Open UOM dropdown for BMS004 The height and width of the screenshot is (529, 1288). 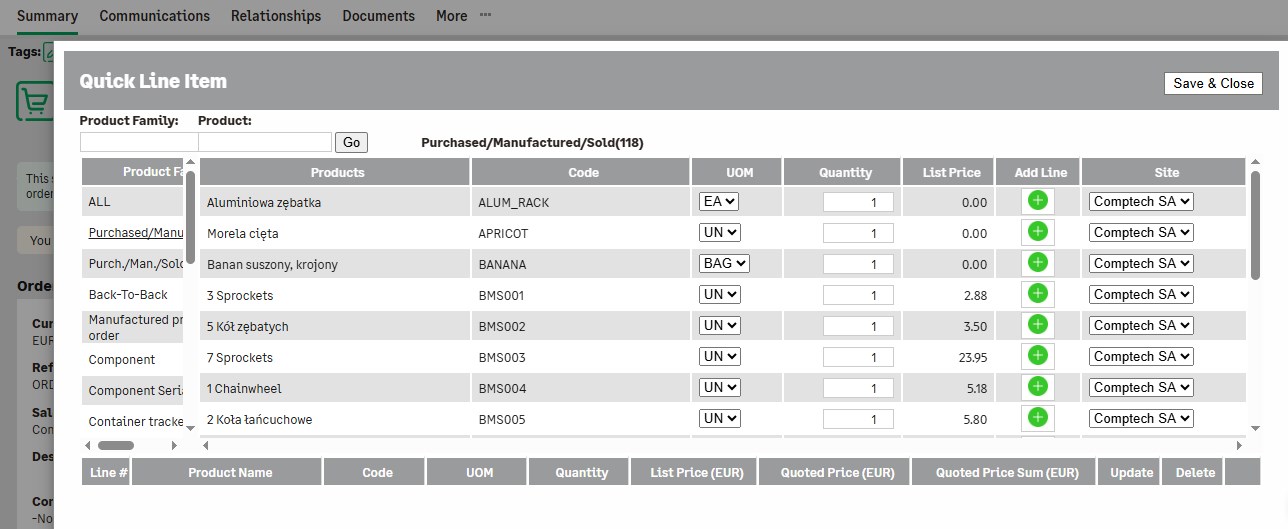pyautogui.click(x=720, y=387)
